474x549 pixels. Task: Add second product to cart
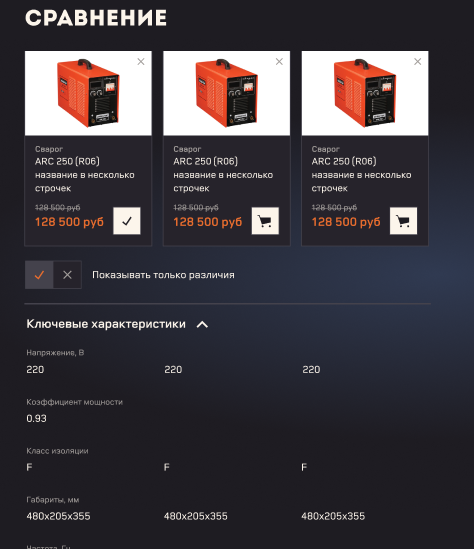click(x=265, y=221)
